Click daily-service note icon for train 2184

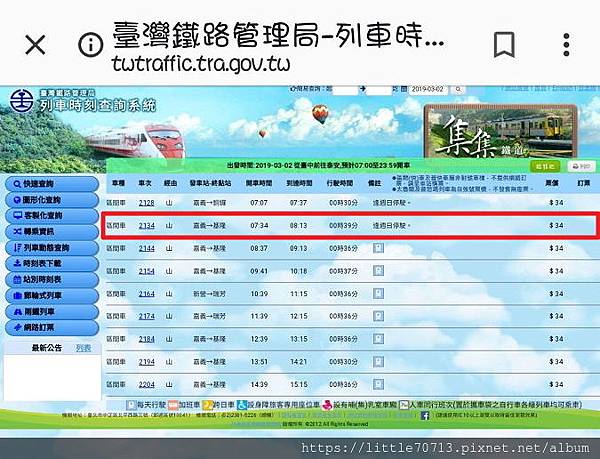(378, 339)
